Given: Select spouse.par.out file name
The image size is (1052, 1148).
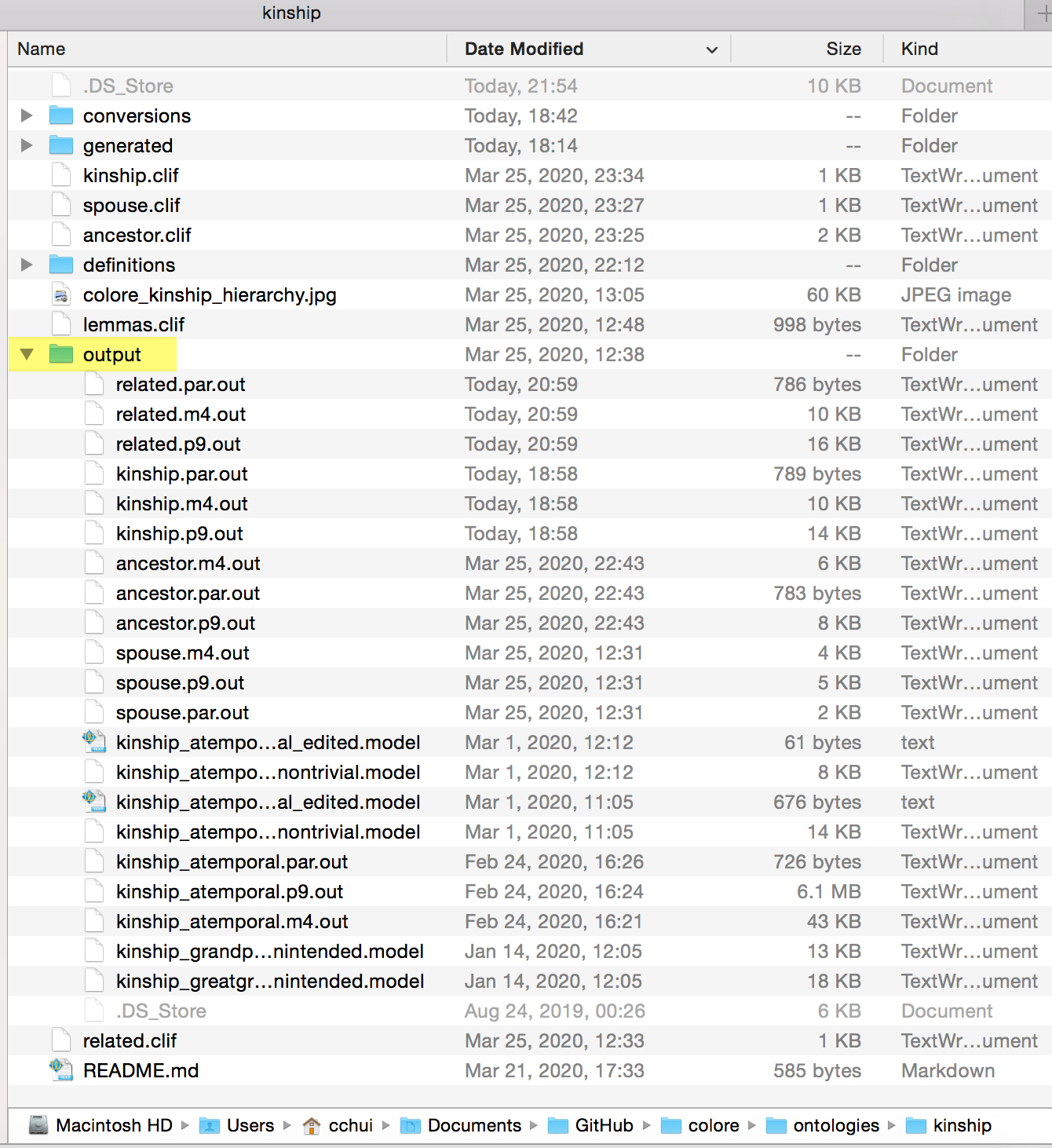Looking at the screenshot, I should point(182,712).
